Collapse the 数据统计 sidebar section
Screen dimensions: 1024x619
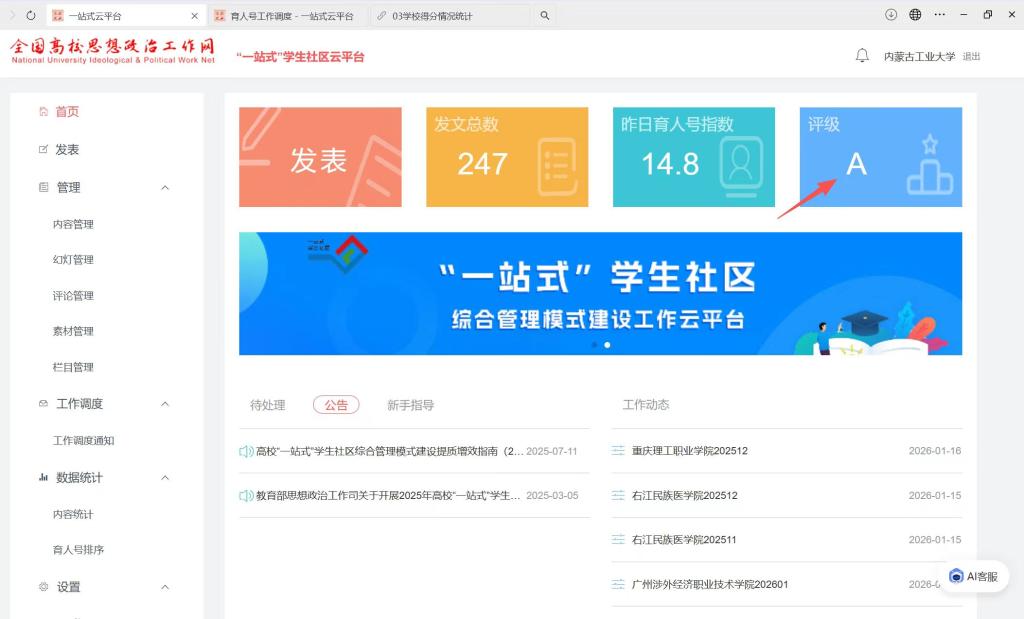coord(165,478)
